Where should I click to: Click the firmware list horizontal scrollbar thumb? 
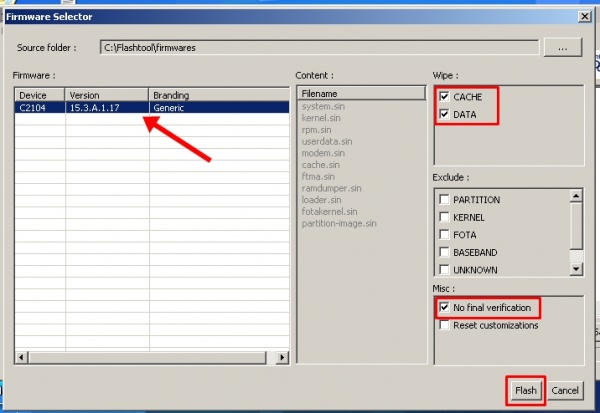point(147,357)
